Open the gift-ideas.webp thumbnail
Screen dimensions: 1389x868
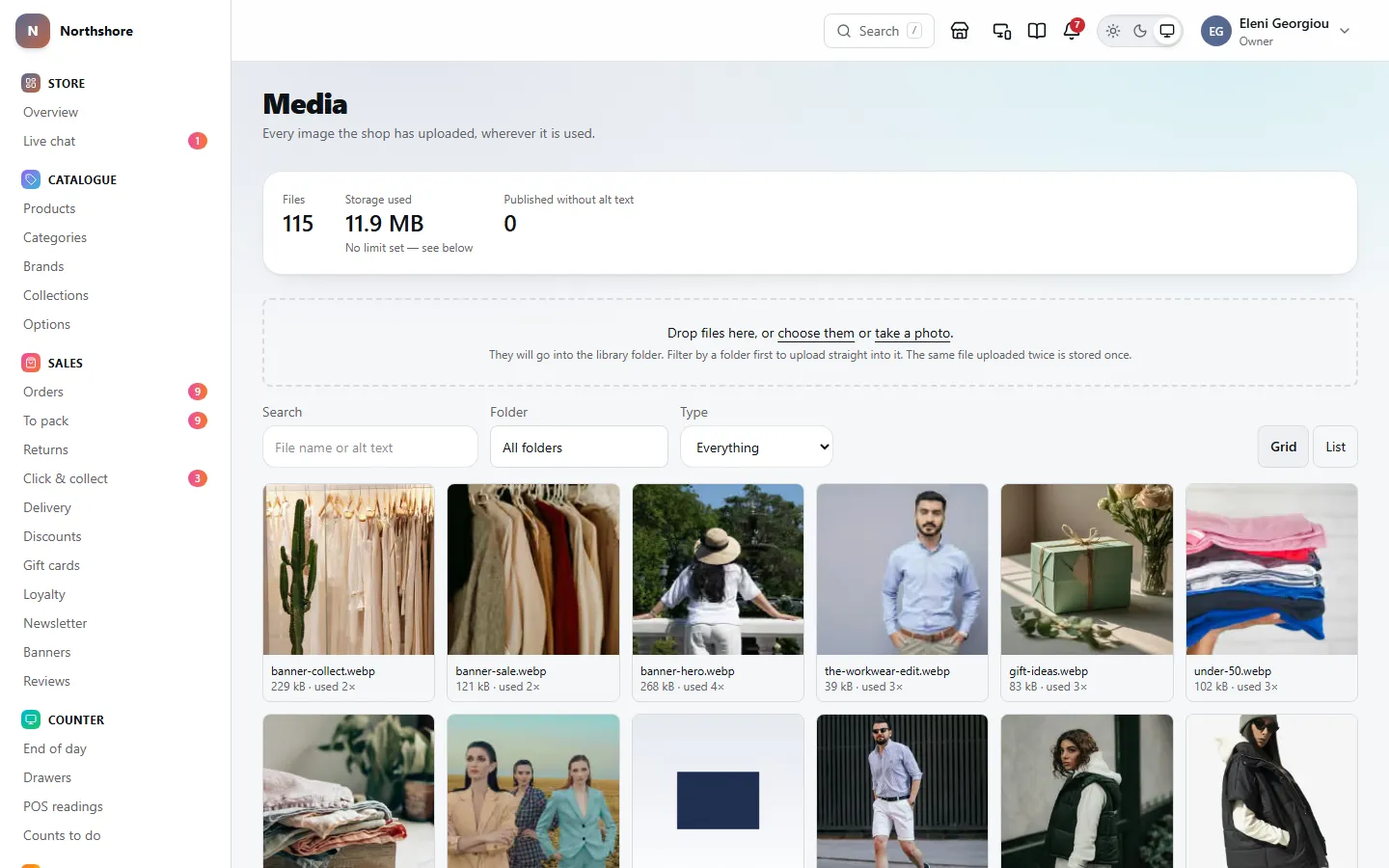coord(1087,570)
